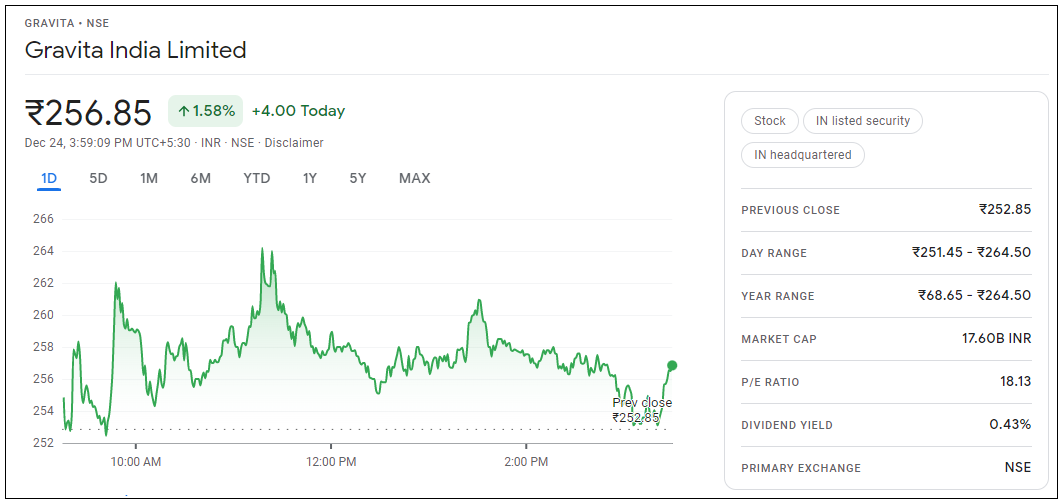The image size is (1064, 503).
Task: Click the 0.43% dividend yield value
Action: coord(1010,424)
